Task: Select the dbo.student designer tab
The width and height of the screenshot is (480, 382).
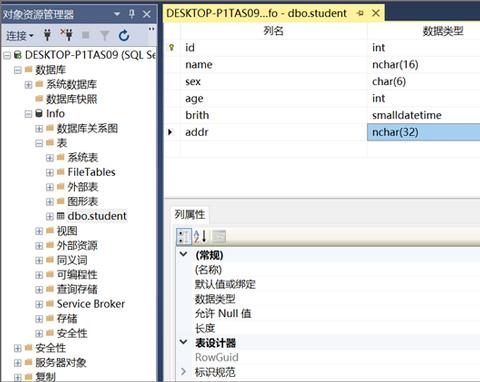Action: click(x=257, y=13)
